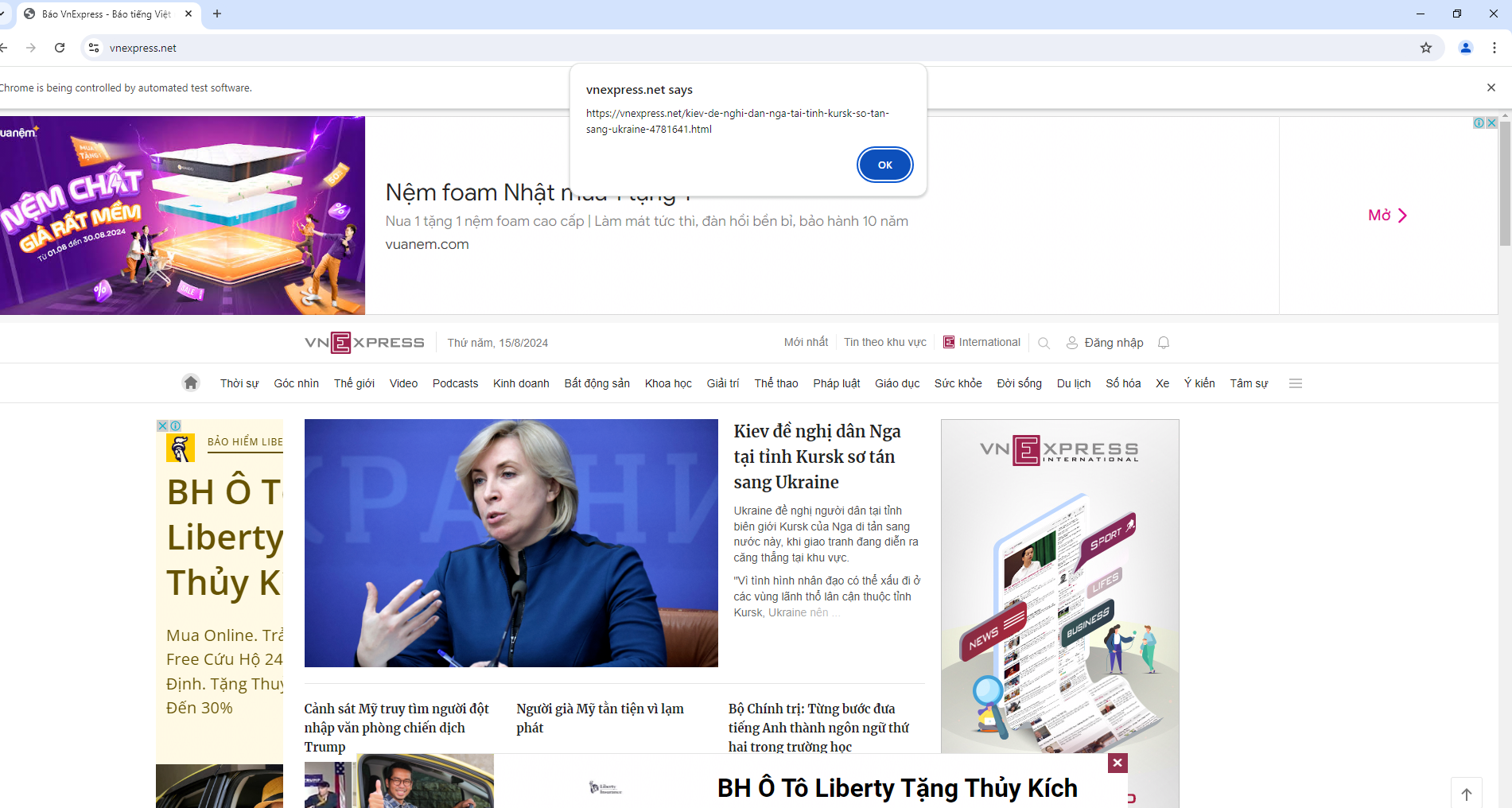Open the Kinh doanh section
This screenshot has height=808, width=1512.
click(521, 383)
